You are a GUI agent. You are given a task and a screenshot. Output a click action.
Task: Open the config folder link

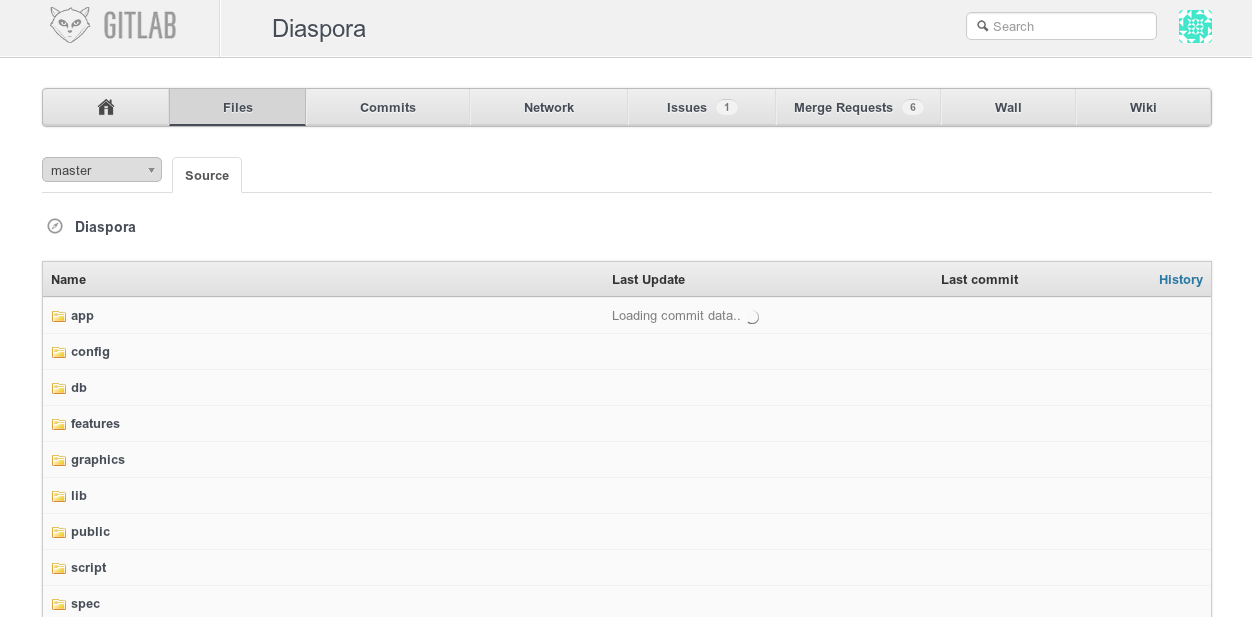(90, 352)
